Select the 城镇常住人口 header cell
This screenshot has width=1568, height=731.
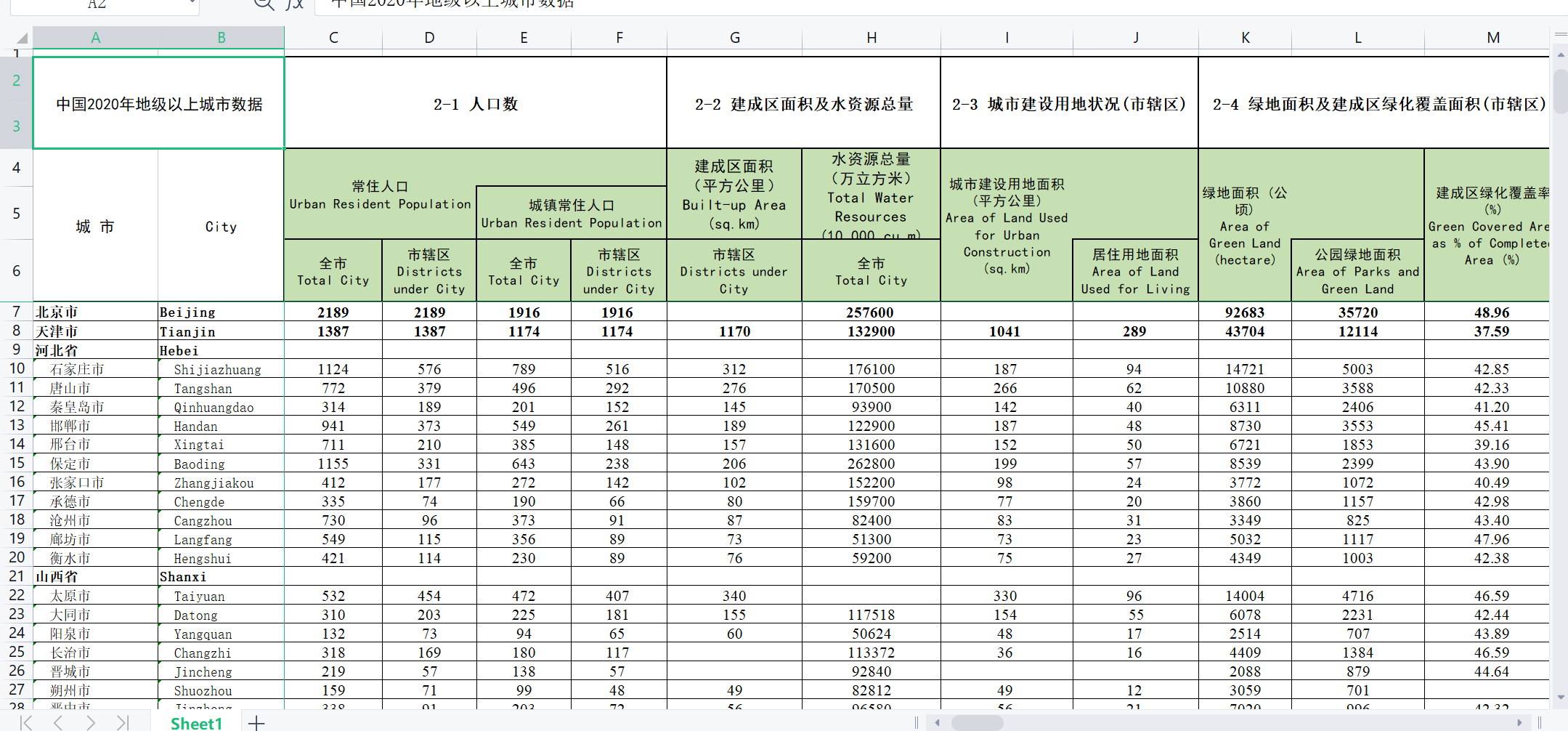tap(572, 213)
